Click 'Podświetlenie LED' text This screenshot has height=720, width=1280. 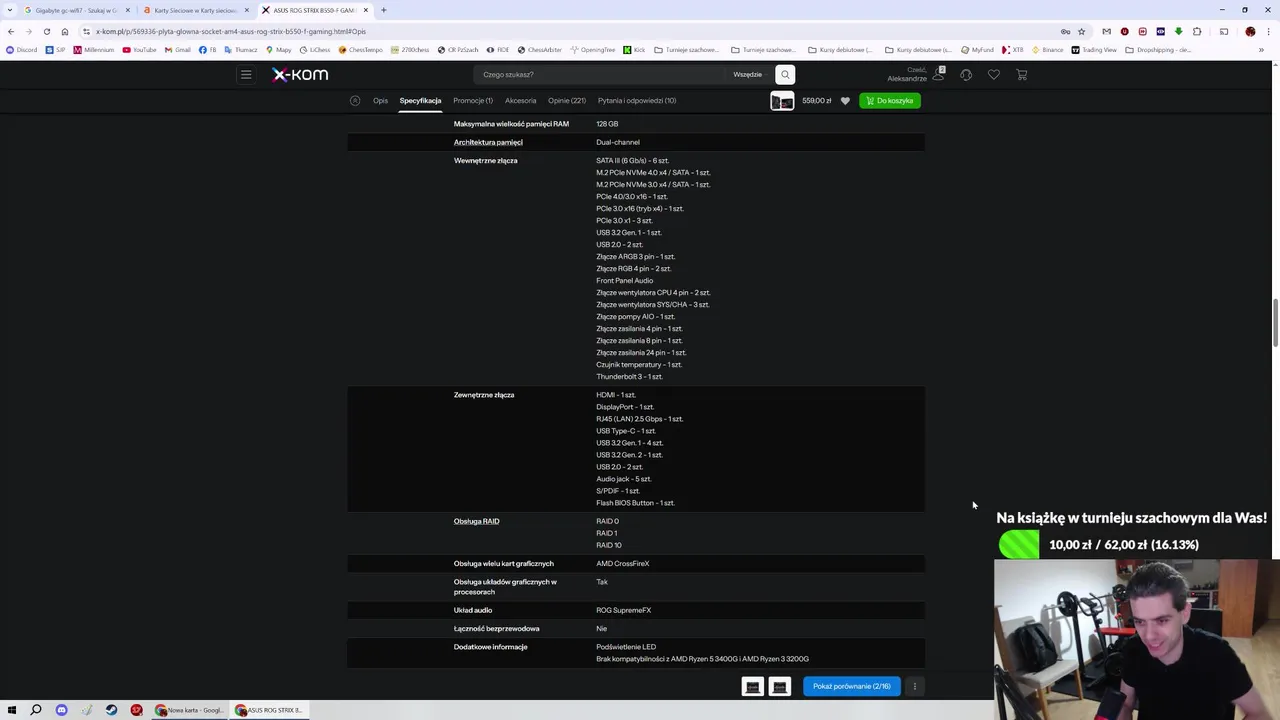626,647
